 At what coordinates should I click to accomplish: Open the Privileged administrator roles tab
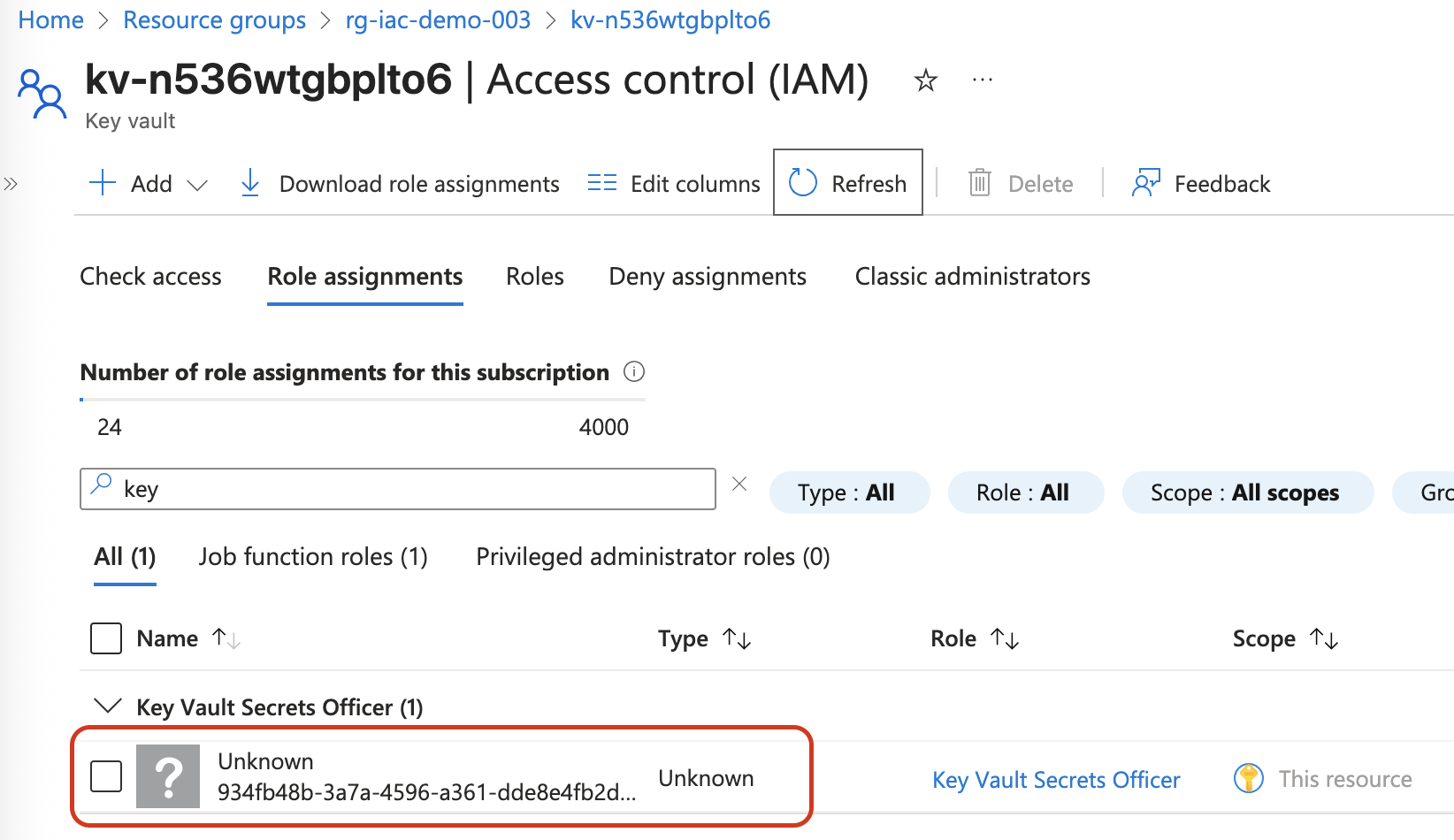tap(653, 556)
